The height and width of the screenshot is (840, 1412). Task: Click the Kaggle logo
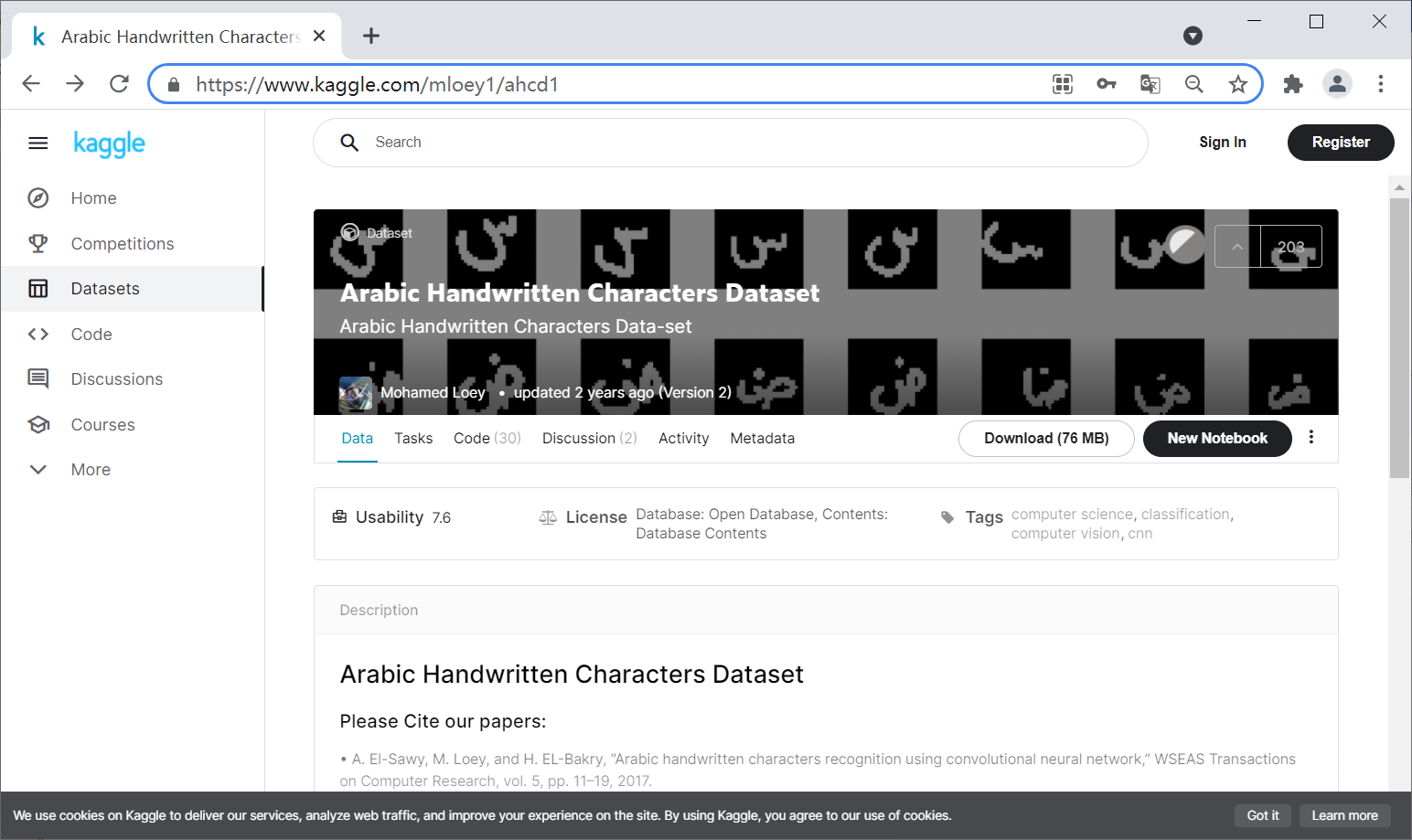point(109,144)
